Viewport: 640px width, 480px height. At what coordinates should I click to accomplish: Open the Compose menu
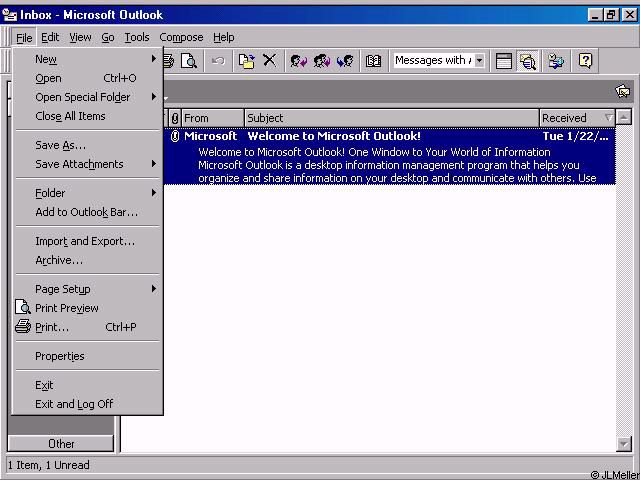181,38
